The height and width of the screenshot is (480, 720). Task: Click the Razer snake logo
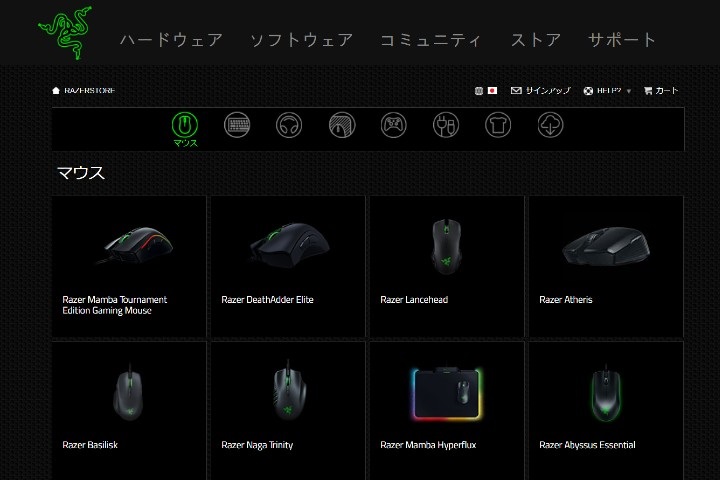[65, 33]
